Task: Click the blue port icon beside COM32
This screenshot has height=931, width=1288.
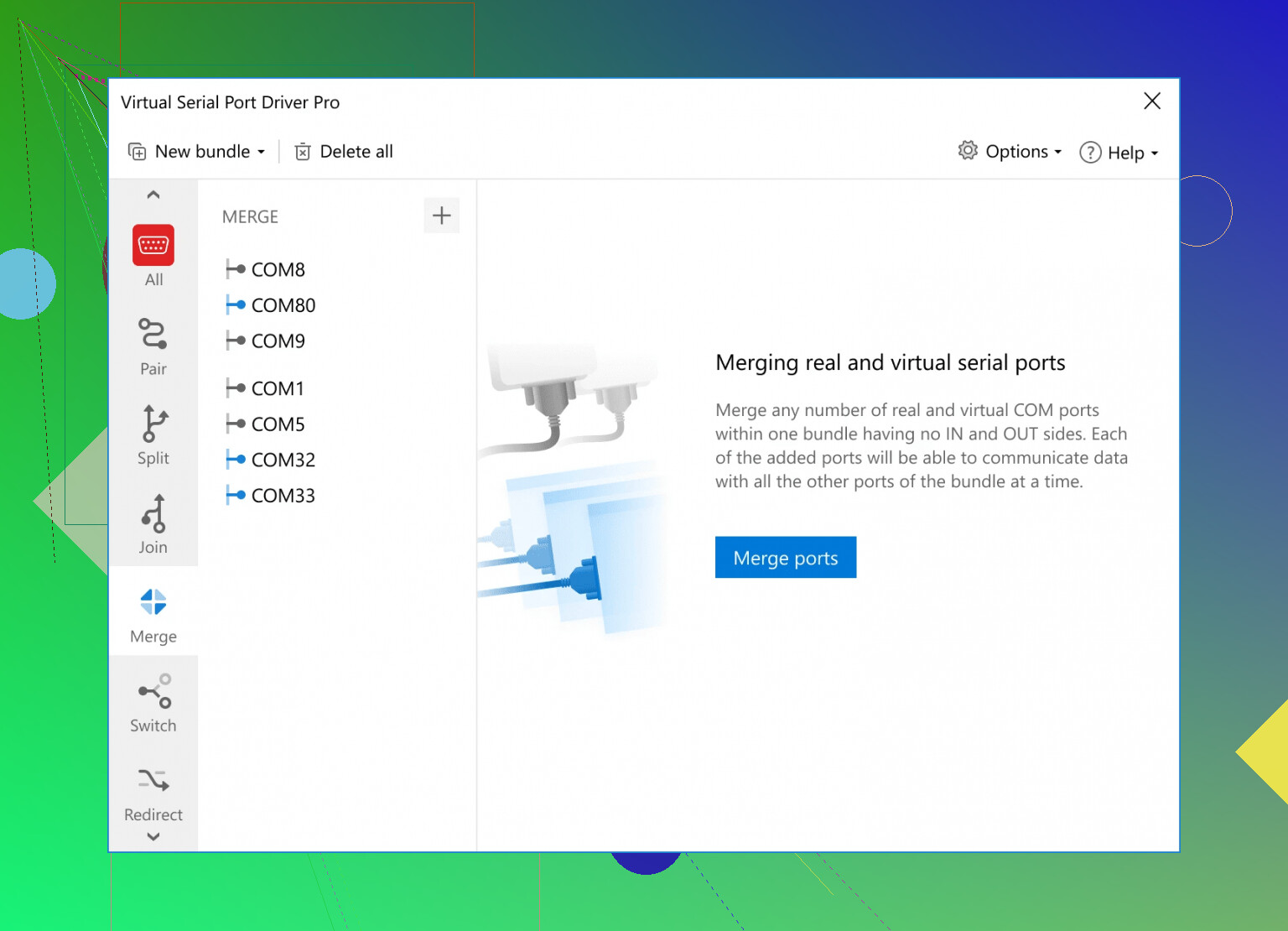Action: [236, 460]
